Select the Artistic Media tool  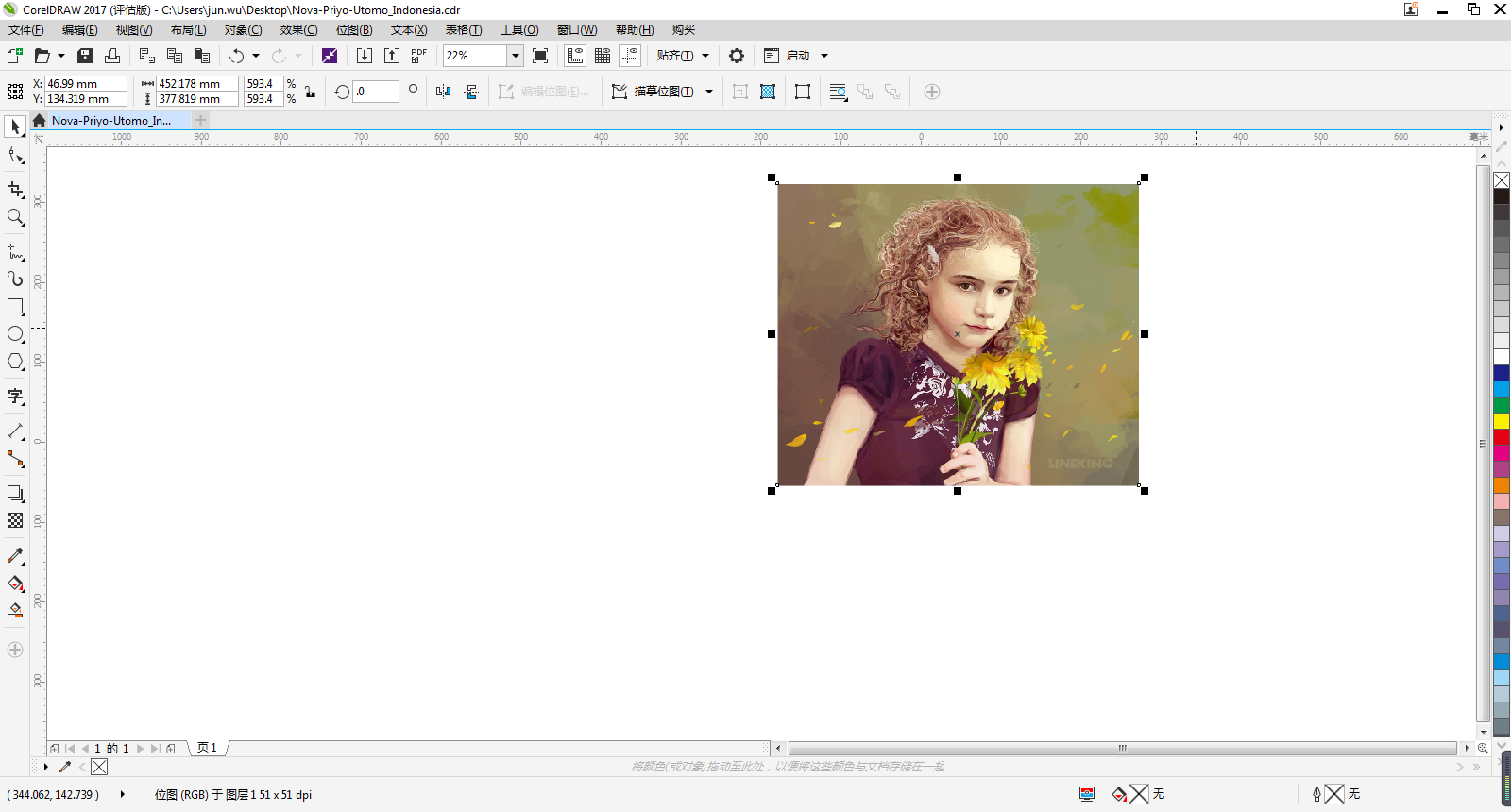15,279
